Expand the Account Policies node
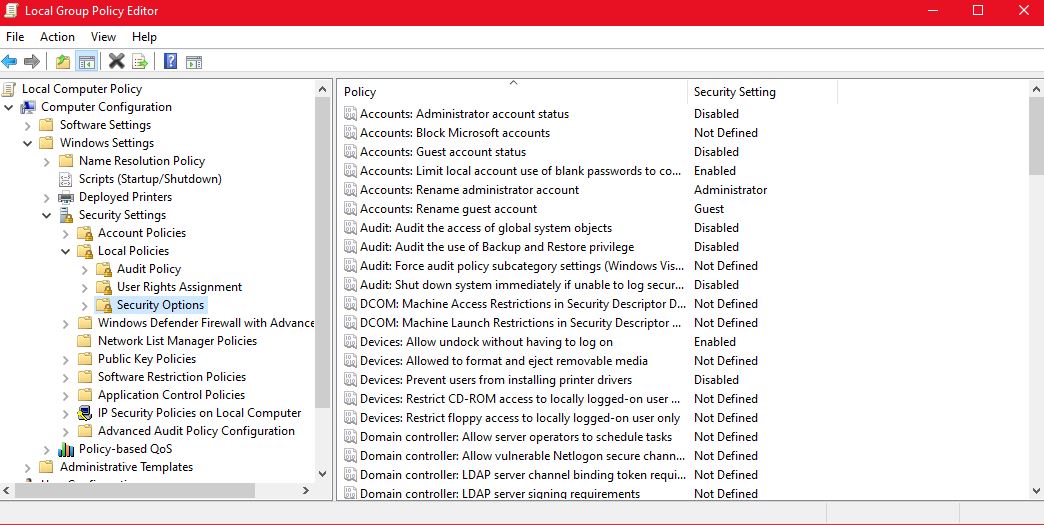 tap(66, 233)
